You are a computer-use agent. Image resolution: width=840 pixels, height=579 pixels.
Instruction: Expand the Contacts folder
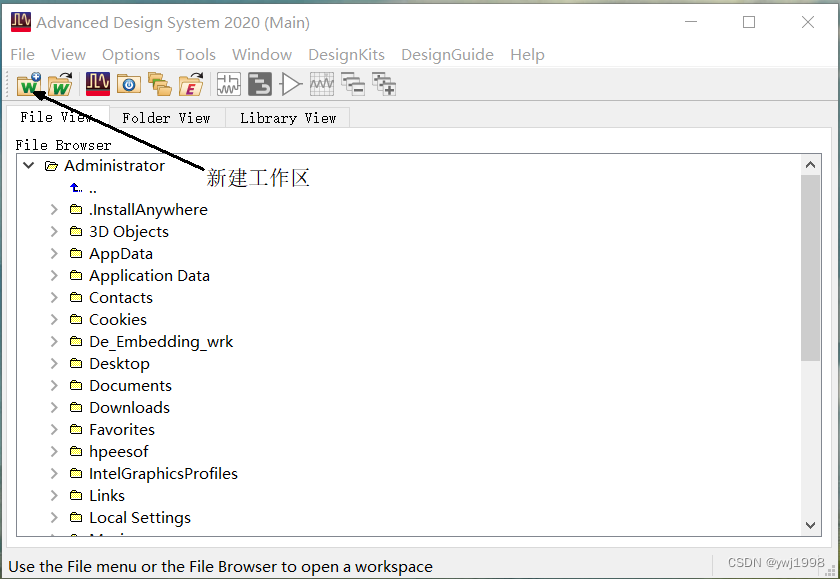[x=54, y=297]
